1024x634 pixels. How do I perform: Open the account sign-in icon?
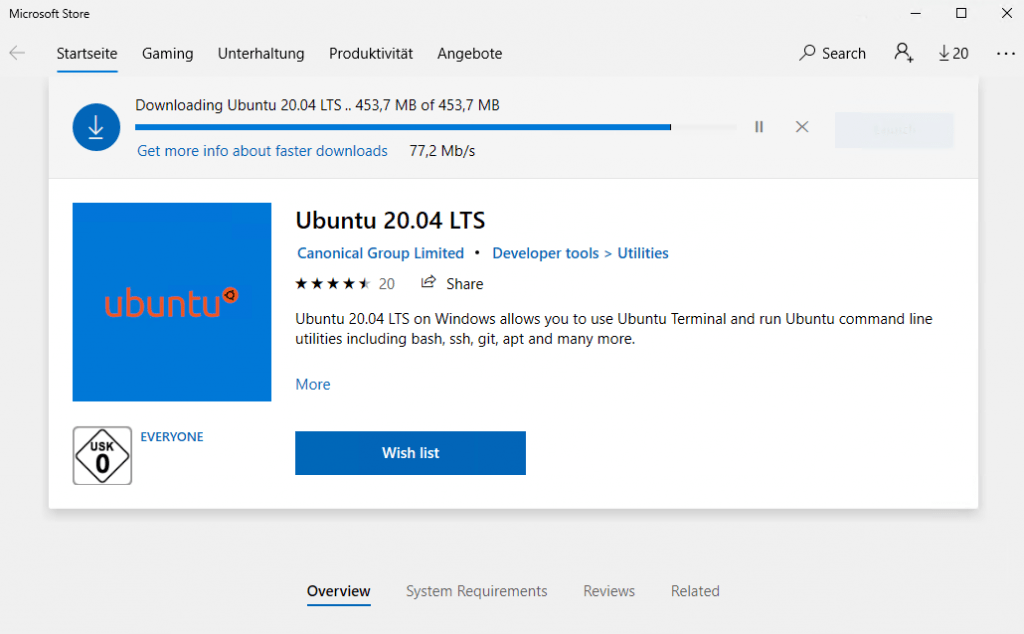tap(904, 53)
